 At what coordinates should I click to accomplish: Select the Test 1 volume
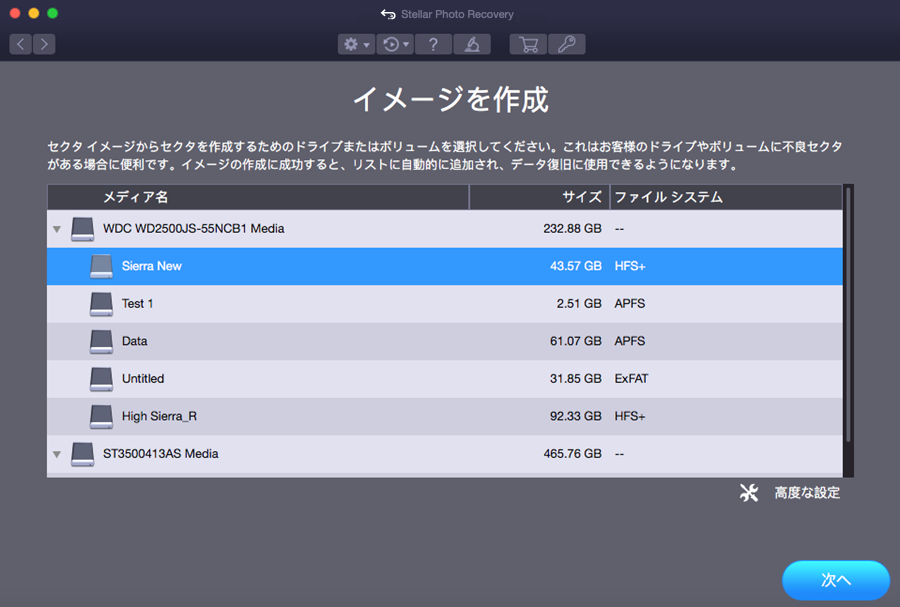tap(445, 304)
